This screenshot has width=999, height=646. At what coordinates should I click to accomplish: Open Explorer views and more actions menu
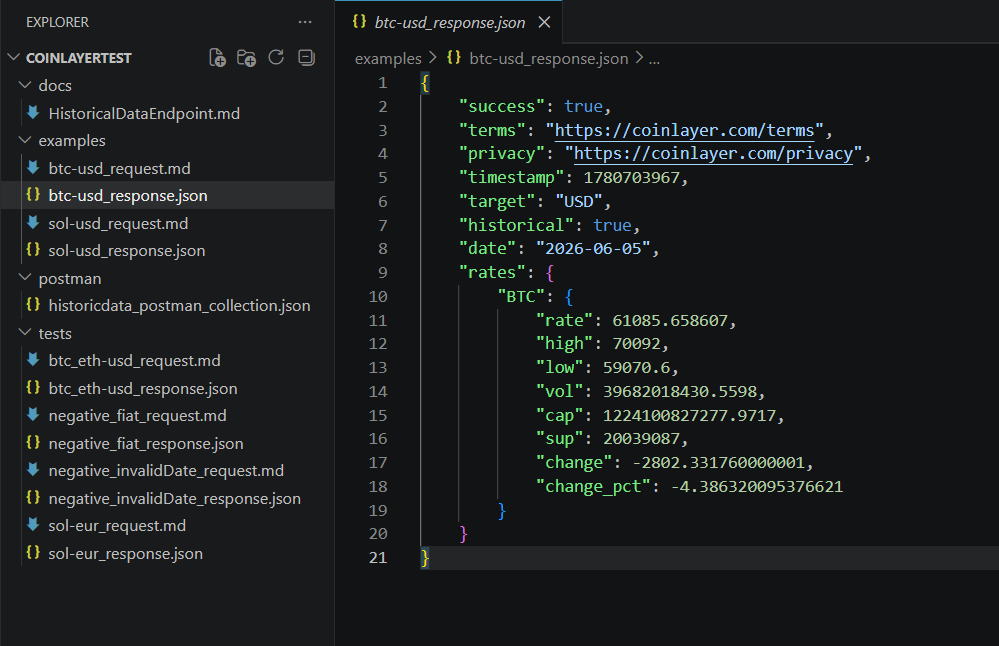305,22
